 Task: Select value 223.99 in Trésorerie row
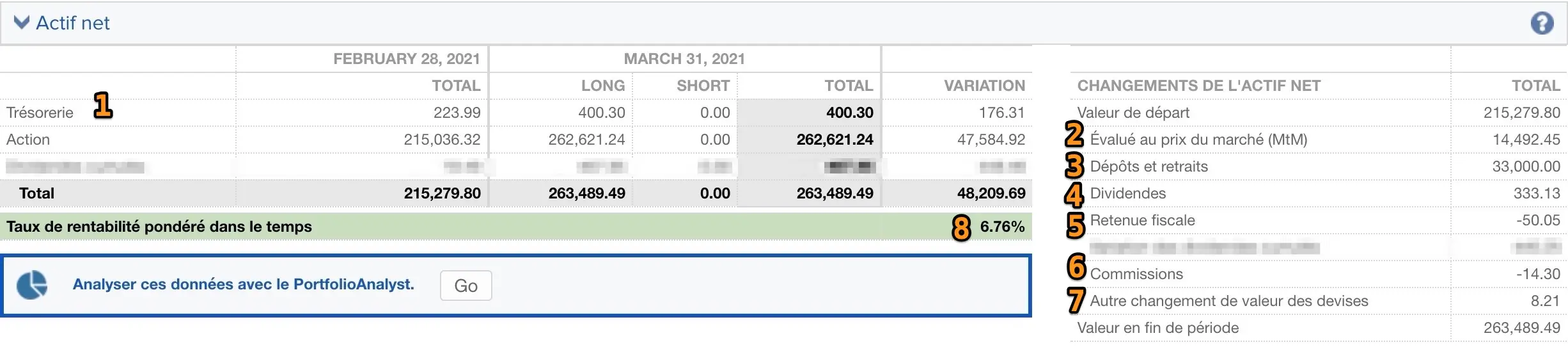pyautogui.click(x=457, y=113)
